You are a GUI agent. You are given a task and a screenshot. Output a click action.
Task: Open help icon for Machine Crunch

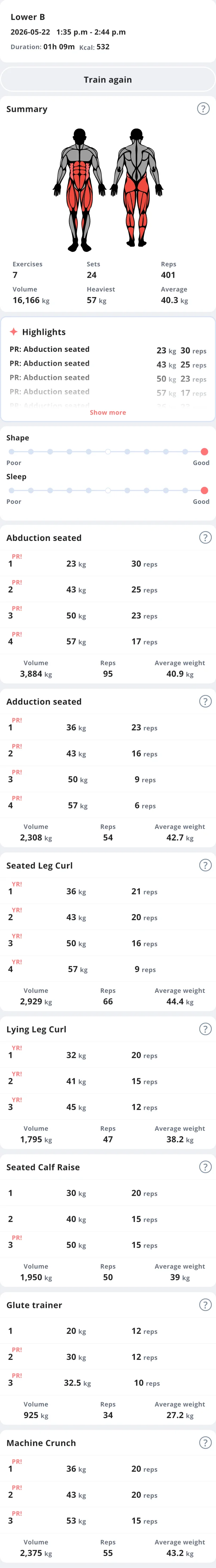[206, 1443]
